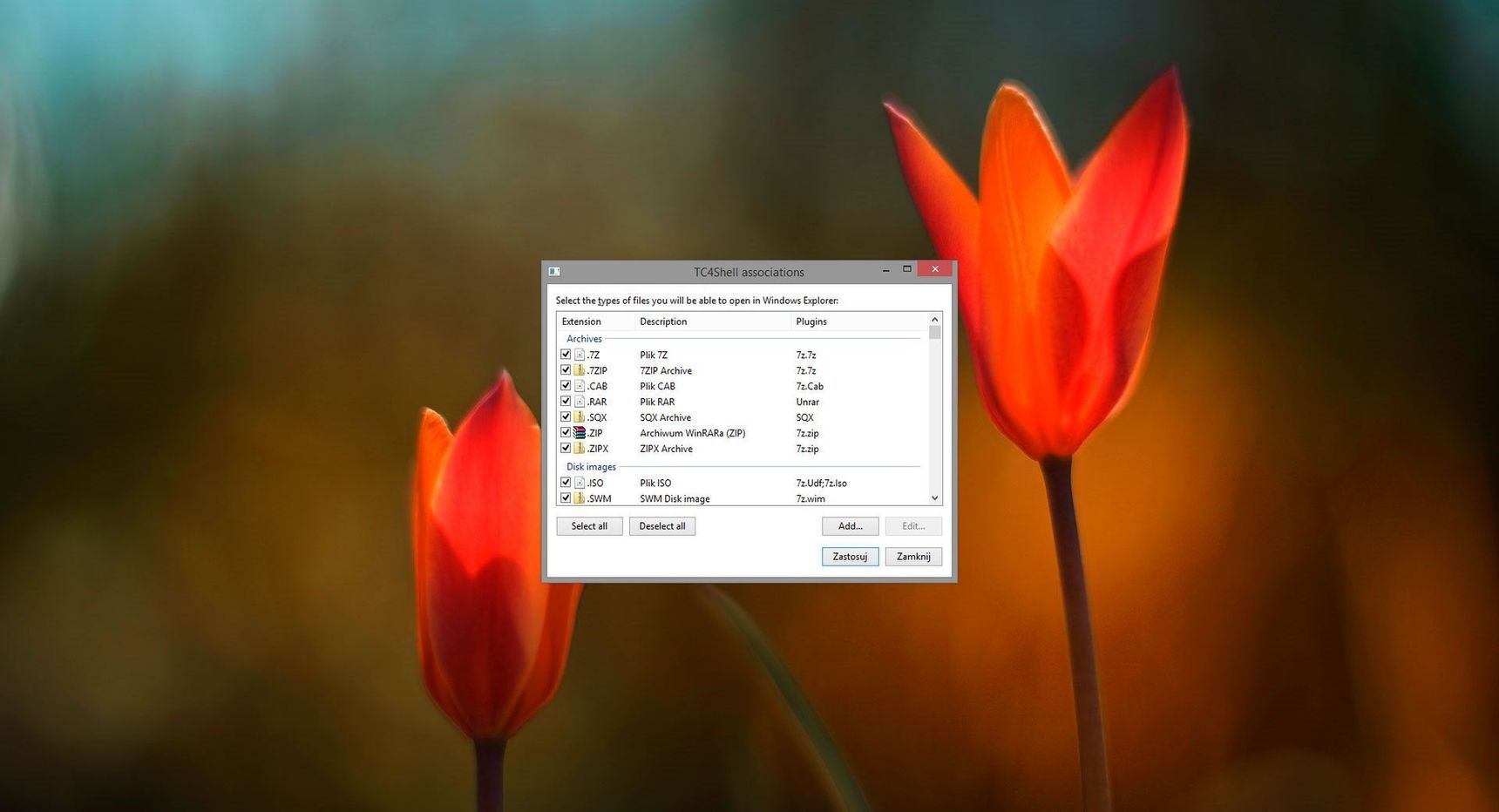Toggle the .CAB extension checkbox

[x=566, y=386]
